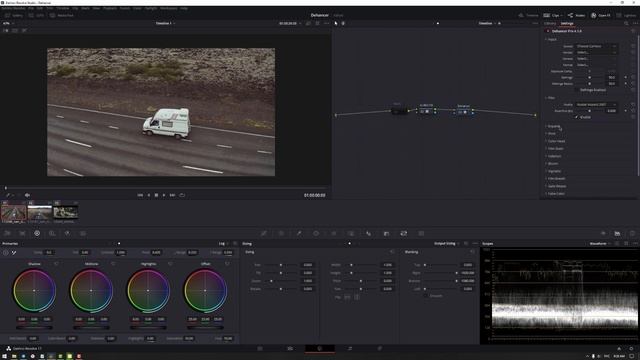Open the Output Sizing mode dropdown
Screen dimensions: 640x360
(x=447, y=244)
